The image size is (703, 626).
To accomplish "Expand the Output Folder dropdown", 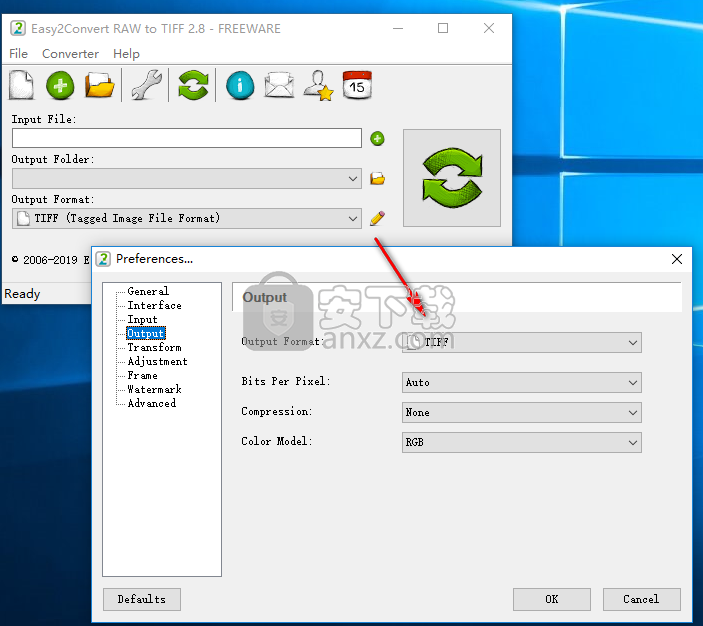I will pyautogui.click(x=353, y=178).
